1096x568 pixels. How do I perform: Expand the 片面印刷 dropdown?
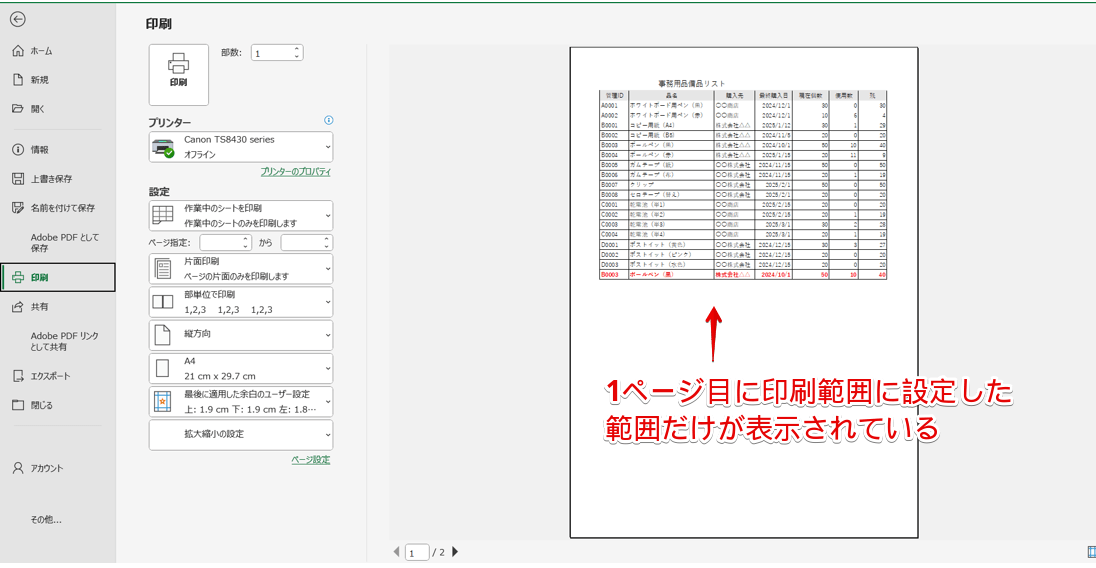tap(240, 269)
